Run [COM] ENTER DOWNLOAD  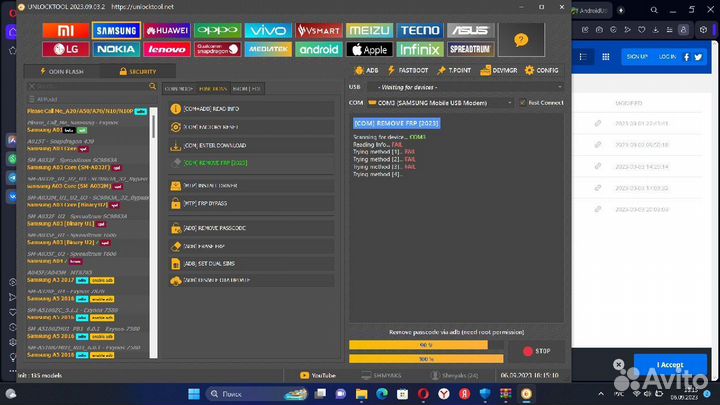[251, 146]
